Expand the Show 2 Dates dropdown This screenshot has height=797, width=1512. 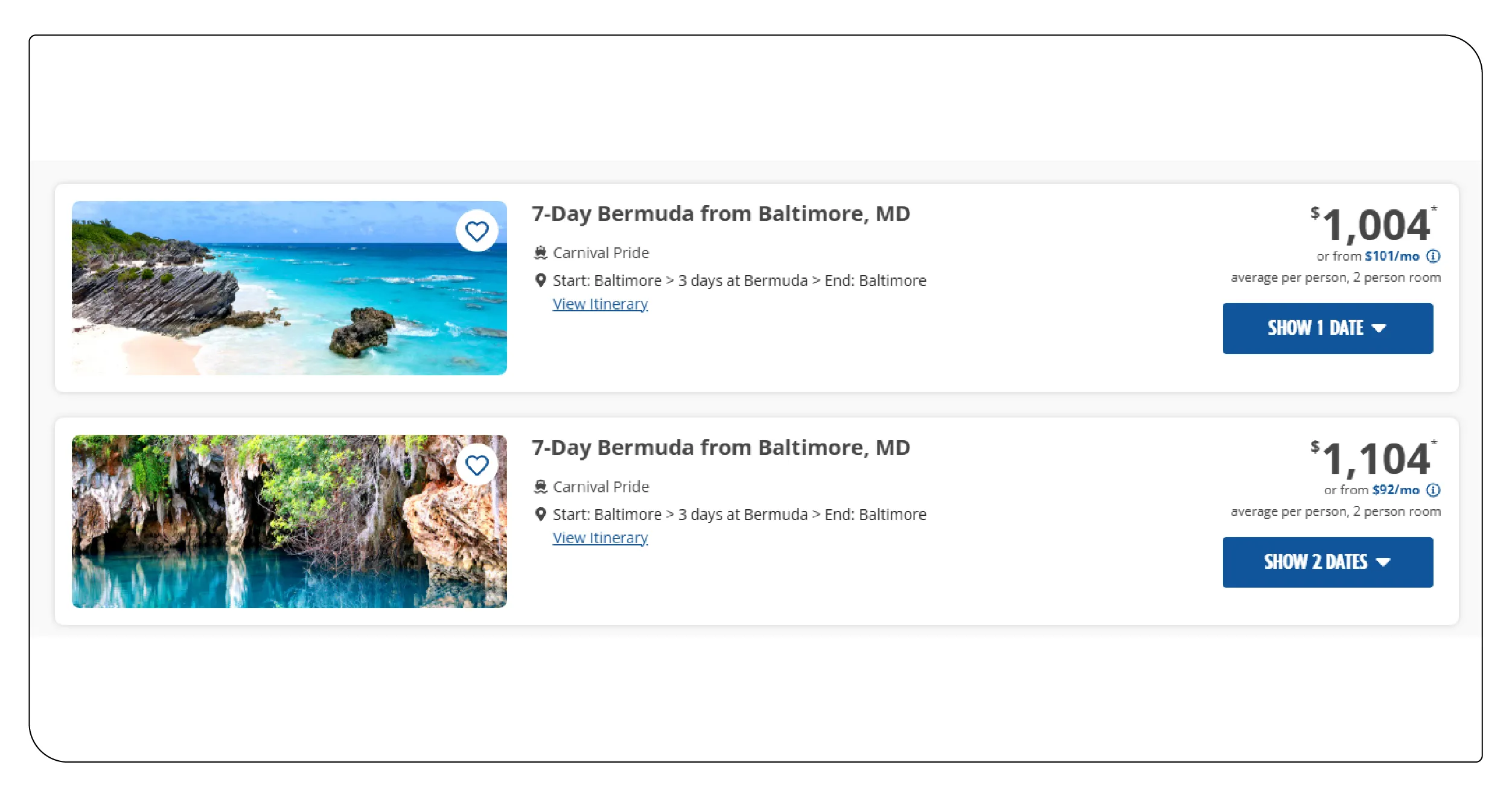tap(1327, 562)
